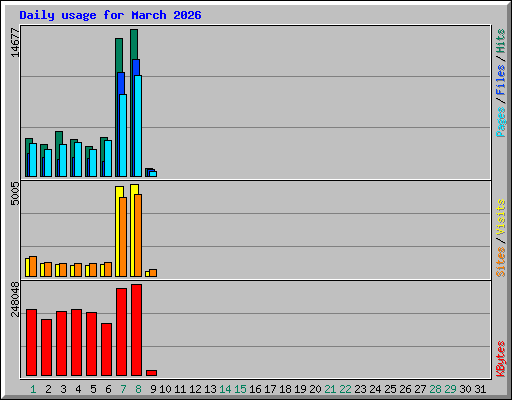The image size is (512, 400).
Task: Click the cyan pages bar for day 1
Action: (33, 160)
